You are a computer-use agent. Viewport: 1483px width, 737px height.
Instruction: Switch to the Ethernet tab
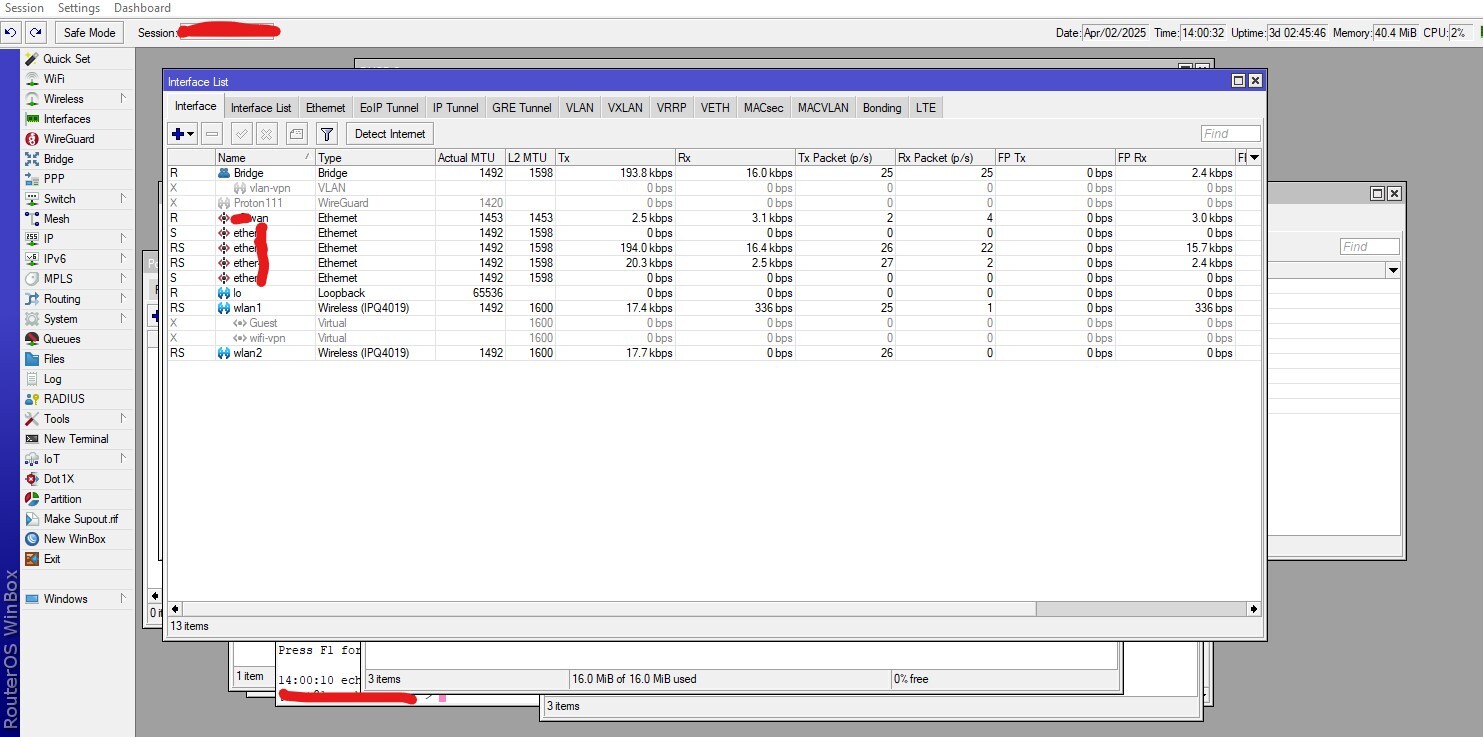326,108
